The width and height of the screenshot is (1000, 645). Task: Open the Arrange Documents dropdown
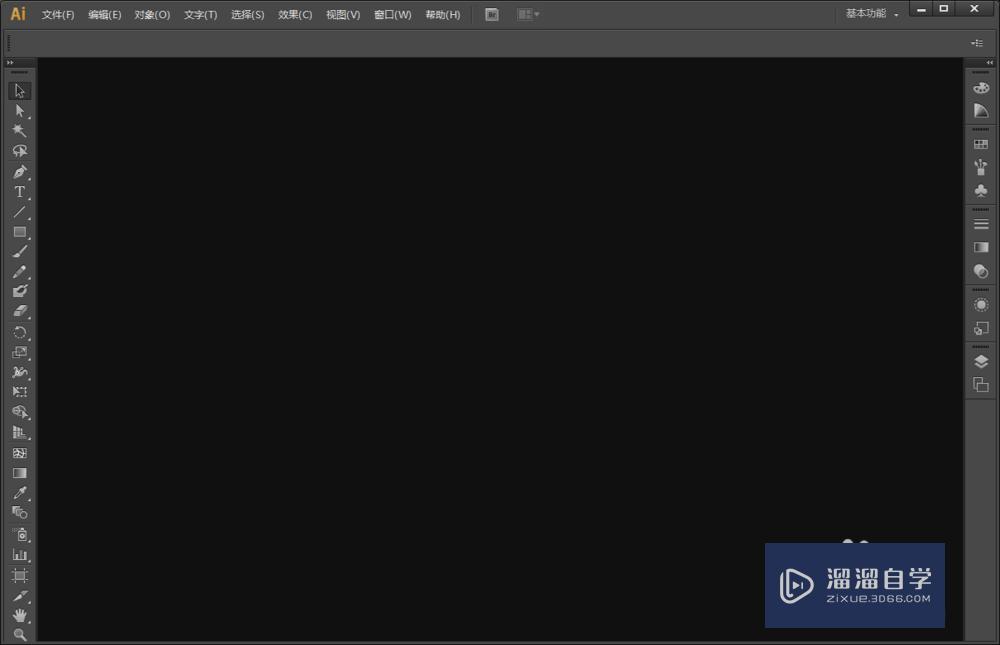click(x=528, y=15)
